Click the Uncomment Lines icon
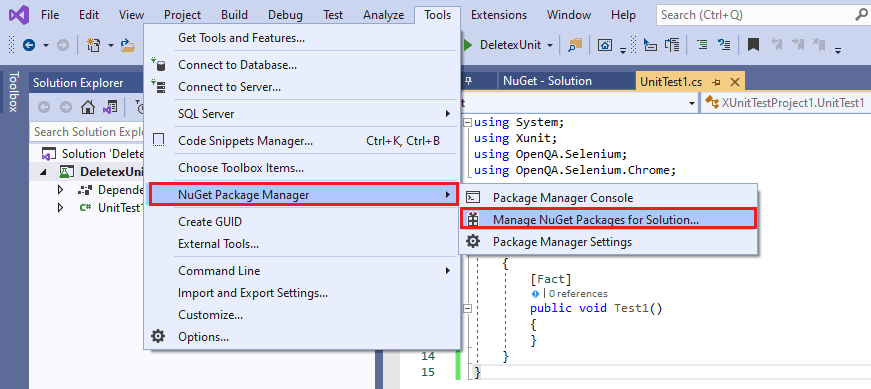The width and height of the screenshot is (871, 389). coord(724,44)
